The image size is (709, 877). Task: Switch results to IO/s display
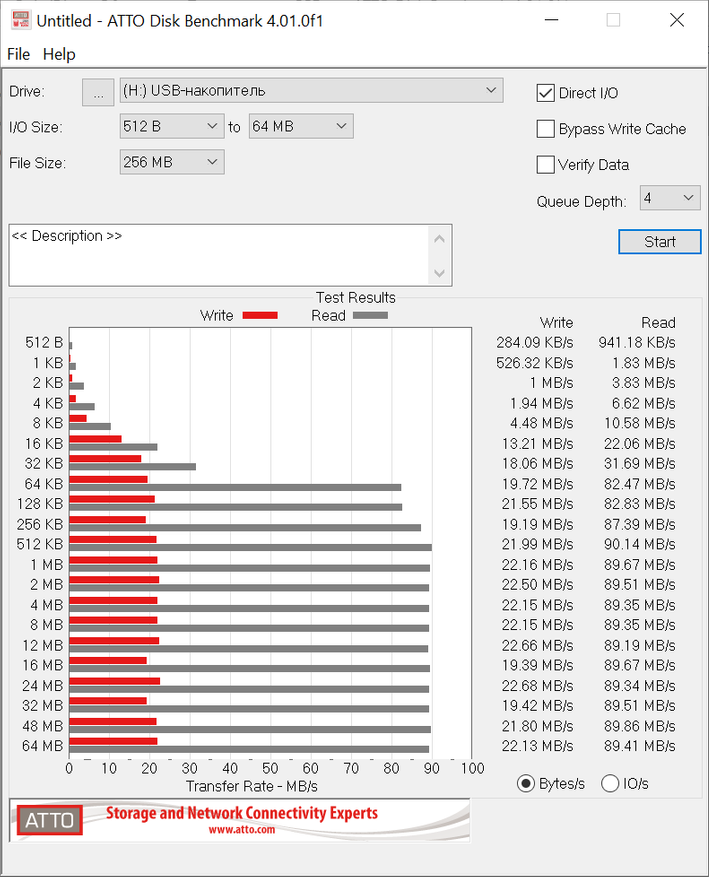pyautogui.click(x=610, y=783)
